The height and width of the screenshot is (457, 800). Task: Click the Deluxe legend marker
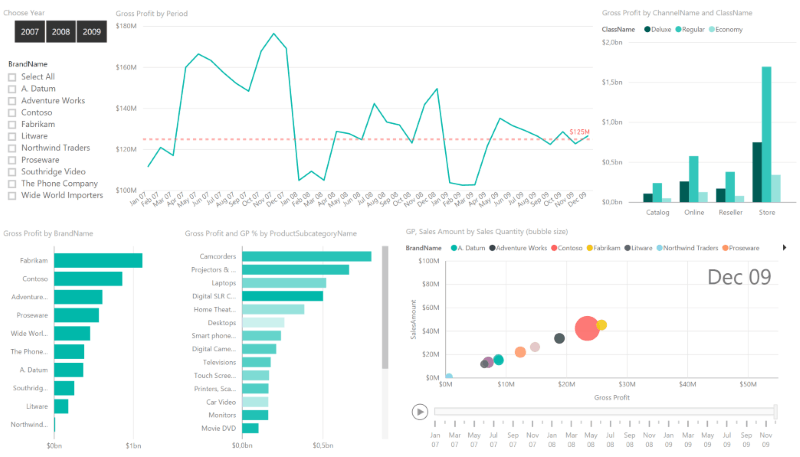(649, 30)
